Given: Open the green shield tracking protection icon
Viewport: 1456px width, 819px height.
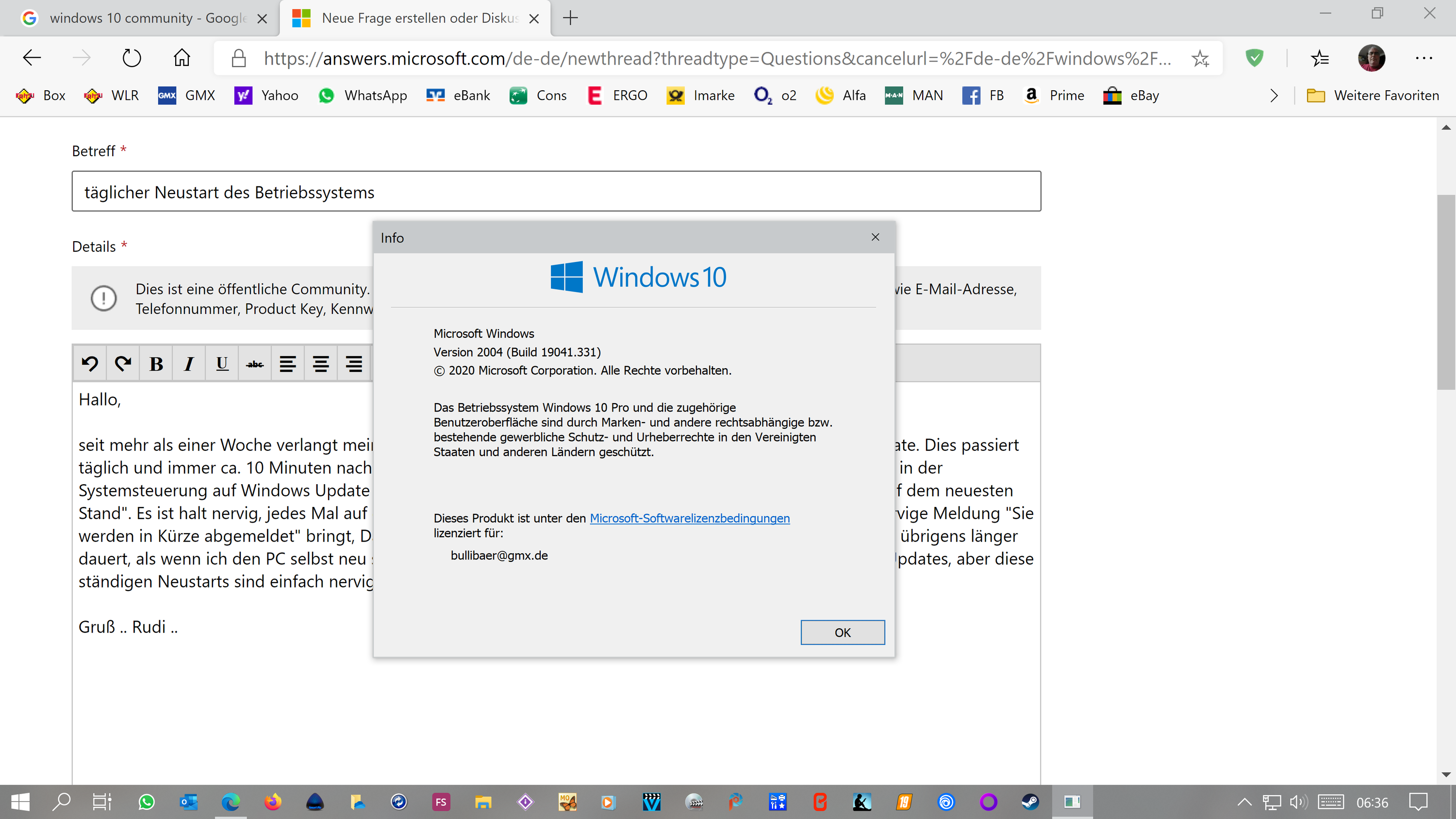Looking at the screenshot, I should point(1254,58).
